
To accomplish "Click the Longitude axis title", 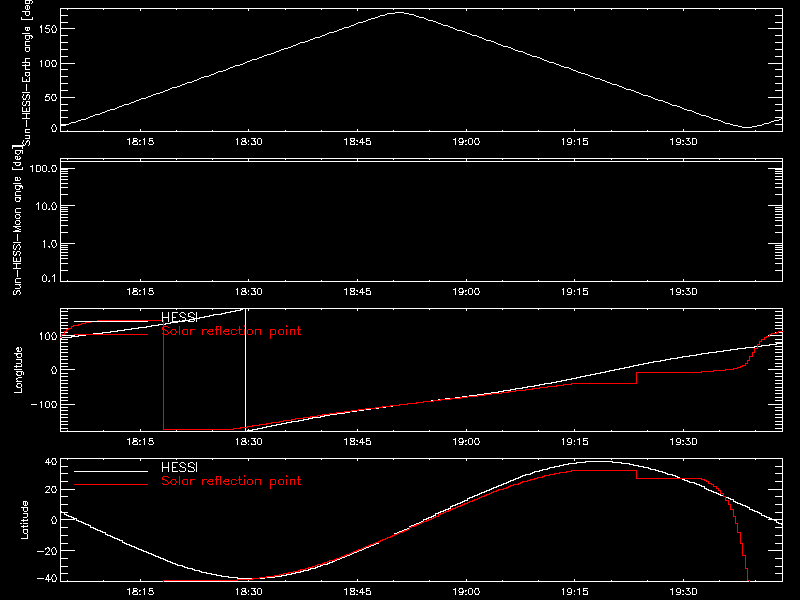I will point(18,370).
